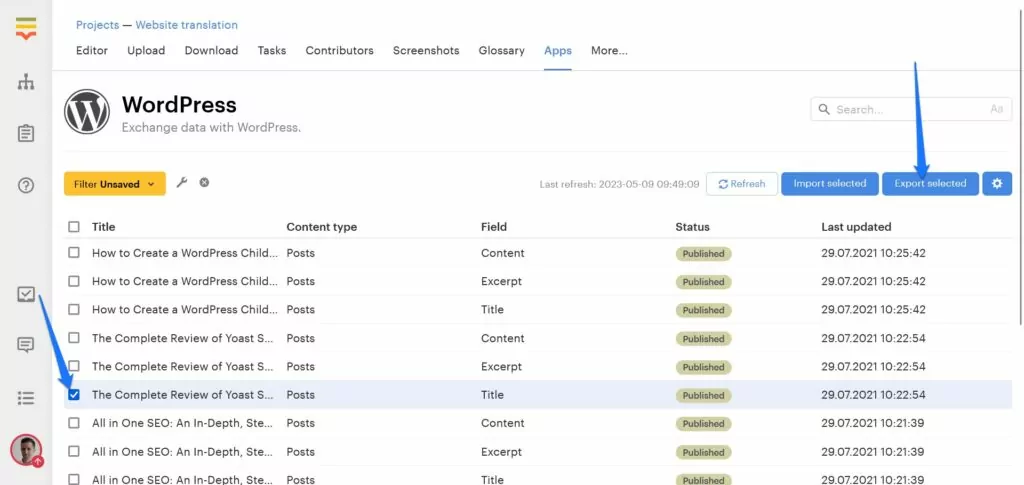Clear filter with the x icon
The image size is (1024, 485).
point(204,182)
